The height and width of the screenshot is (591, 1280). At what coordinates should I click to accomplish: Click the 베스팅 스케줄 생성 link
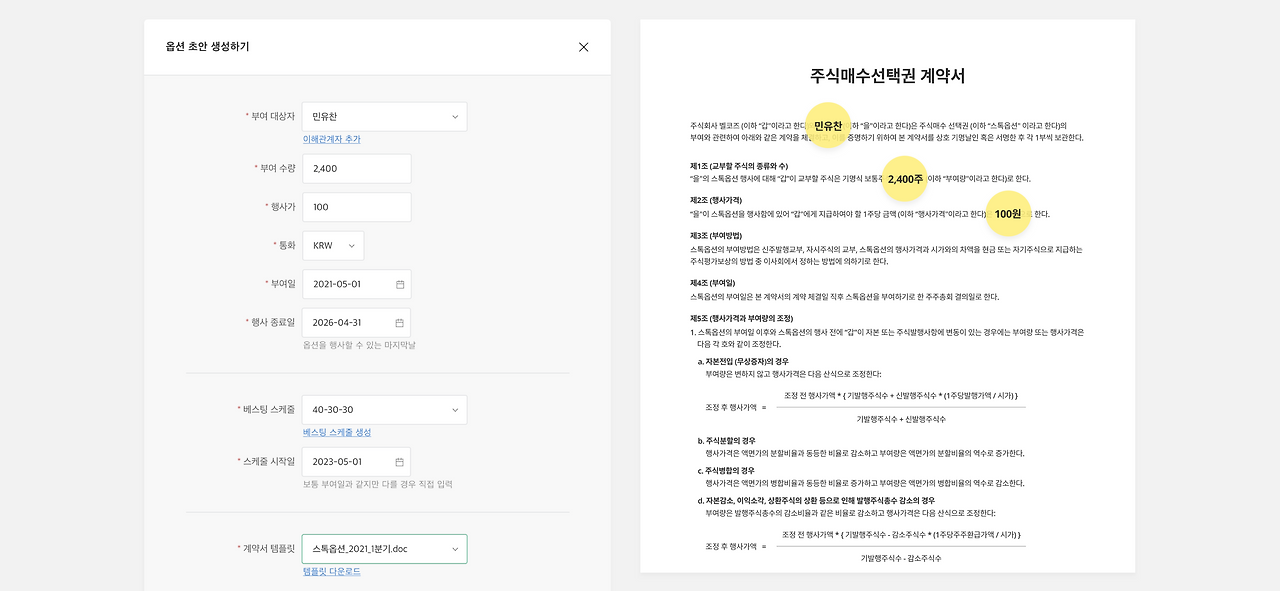(337, 432)
